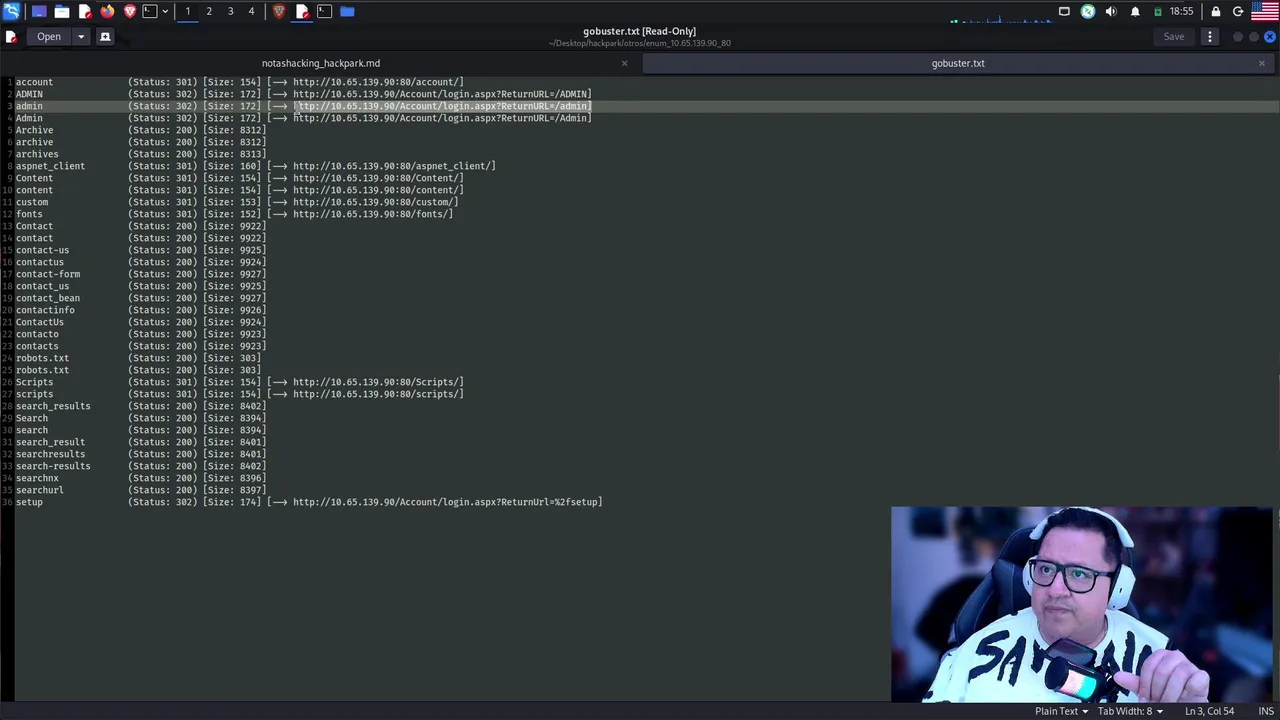This screenshot has width=1280, height=720.
Task: Click the 'setup' entry
Action: pyautogui.click(x=29, y=502)
